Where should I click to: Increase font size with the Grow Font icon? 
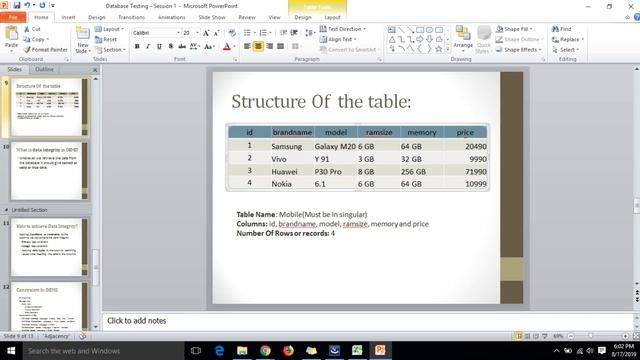pyautogui.click(x=206, y=33)
